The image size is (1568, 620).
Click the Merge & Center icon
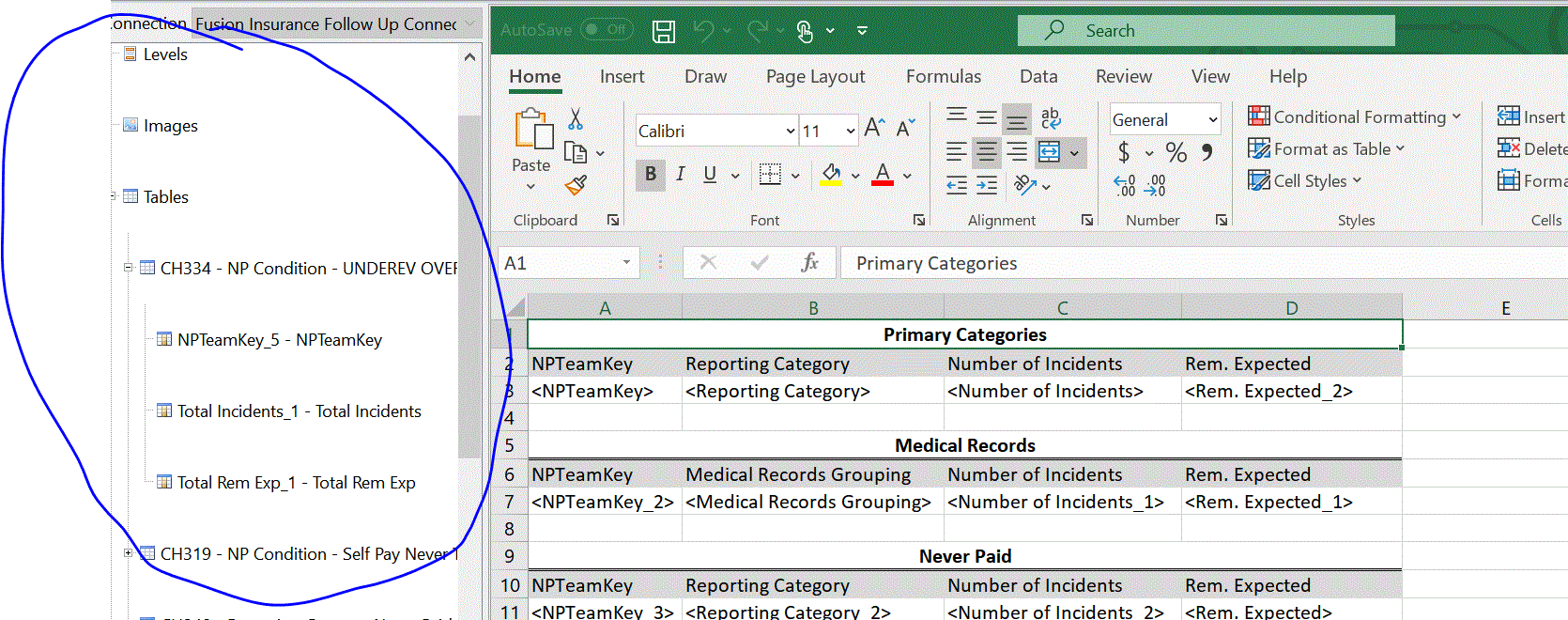click(x=1050, y=152)
